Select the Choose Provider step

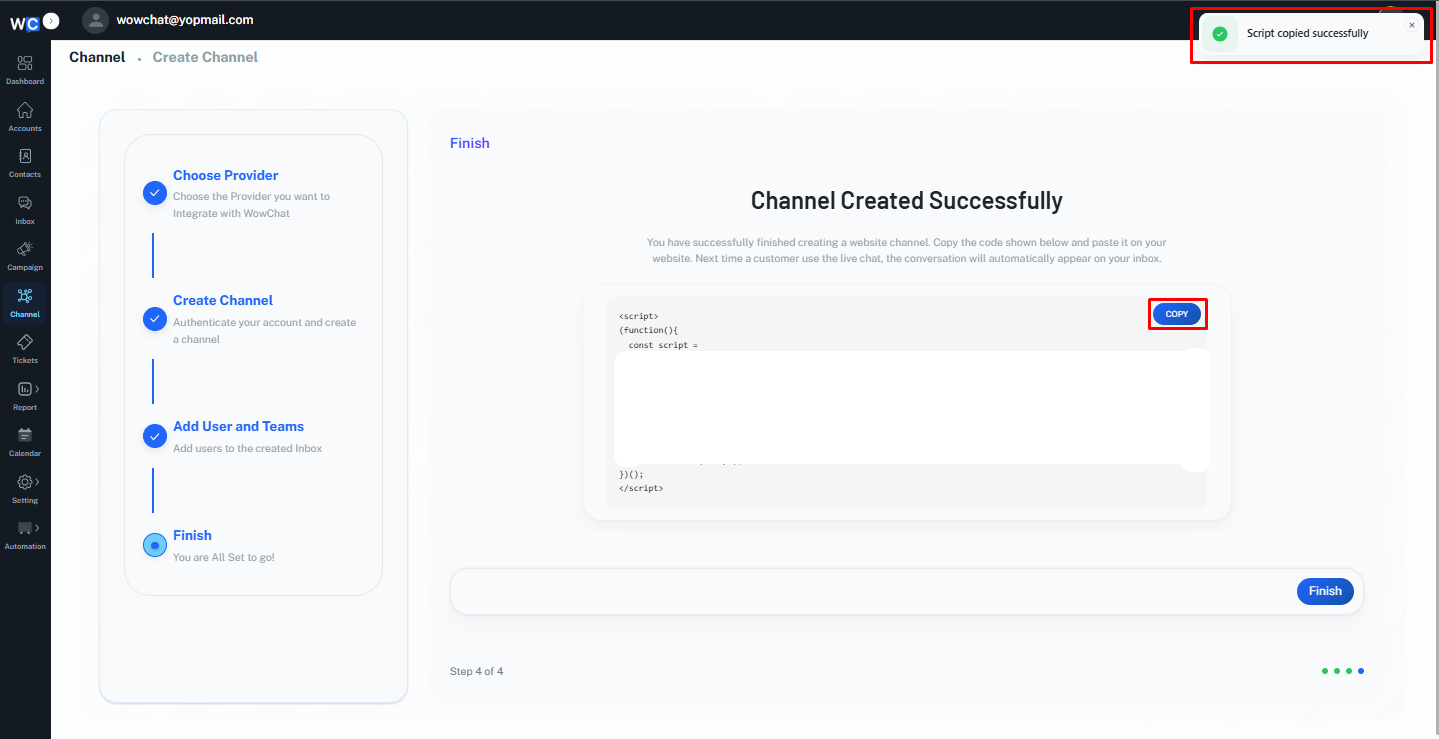click(x=226, y=175)
